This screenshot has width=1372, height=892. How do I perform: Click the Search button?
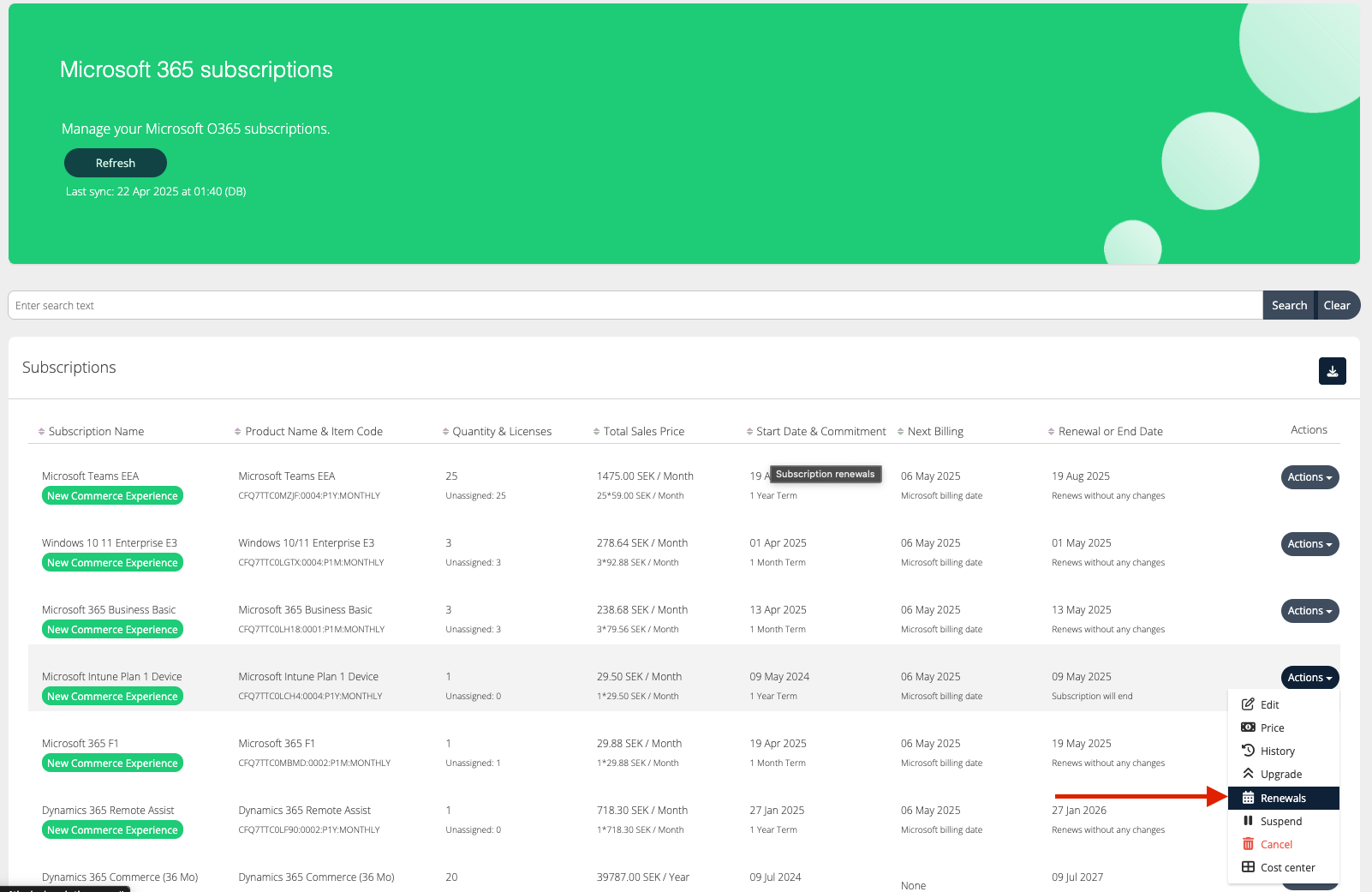1288,305
